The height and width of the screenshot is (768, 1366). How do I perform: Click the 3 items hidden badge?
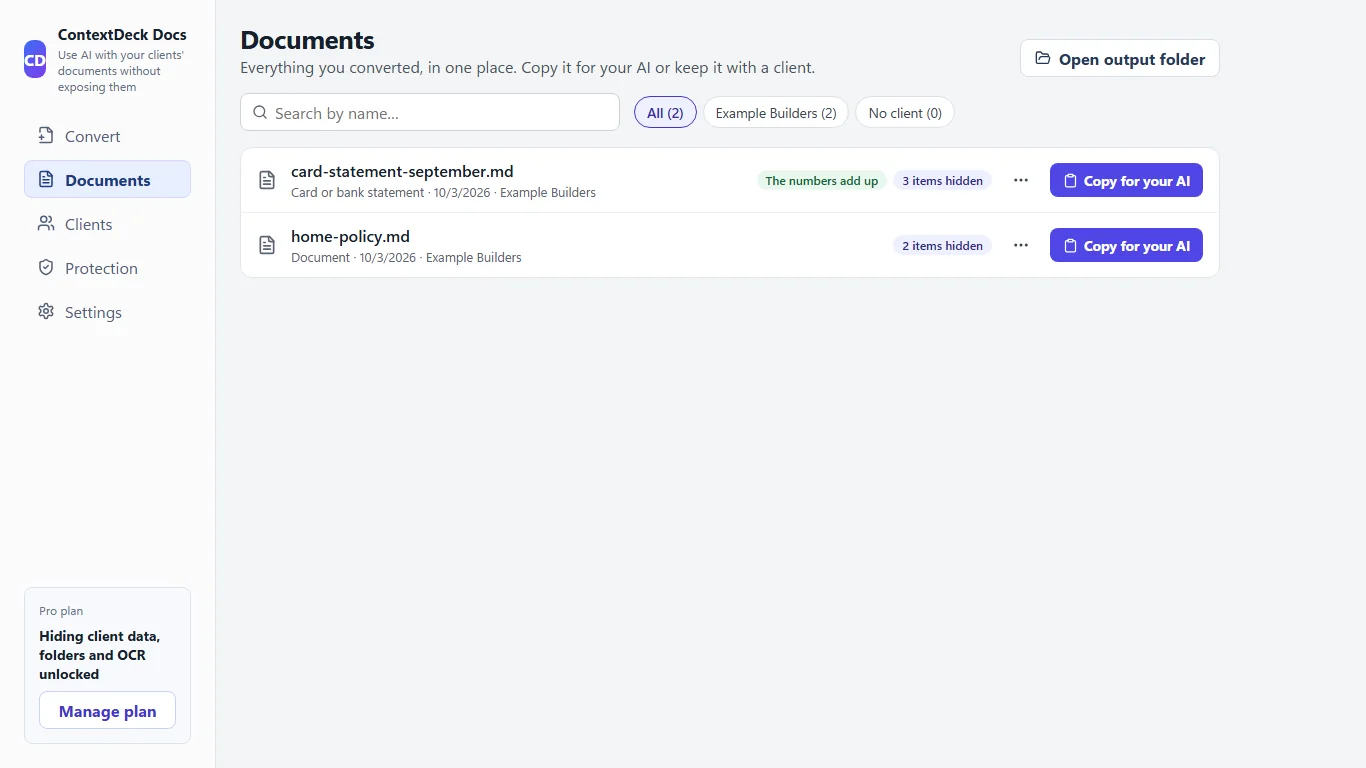point(942,181)
